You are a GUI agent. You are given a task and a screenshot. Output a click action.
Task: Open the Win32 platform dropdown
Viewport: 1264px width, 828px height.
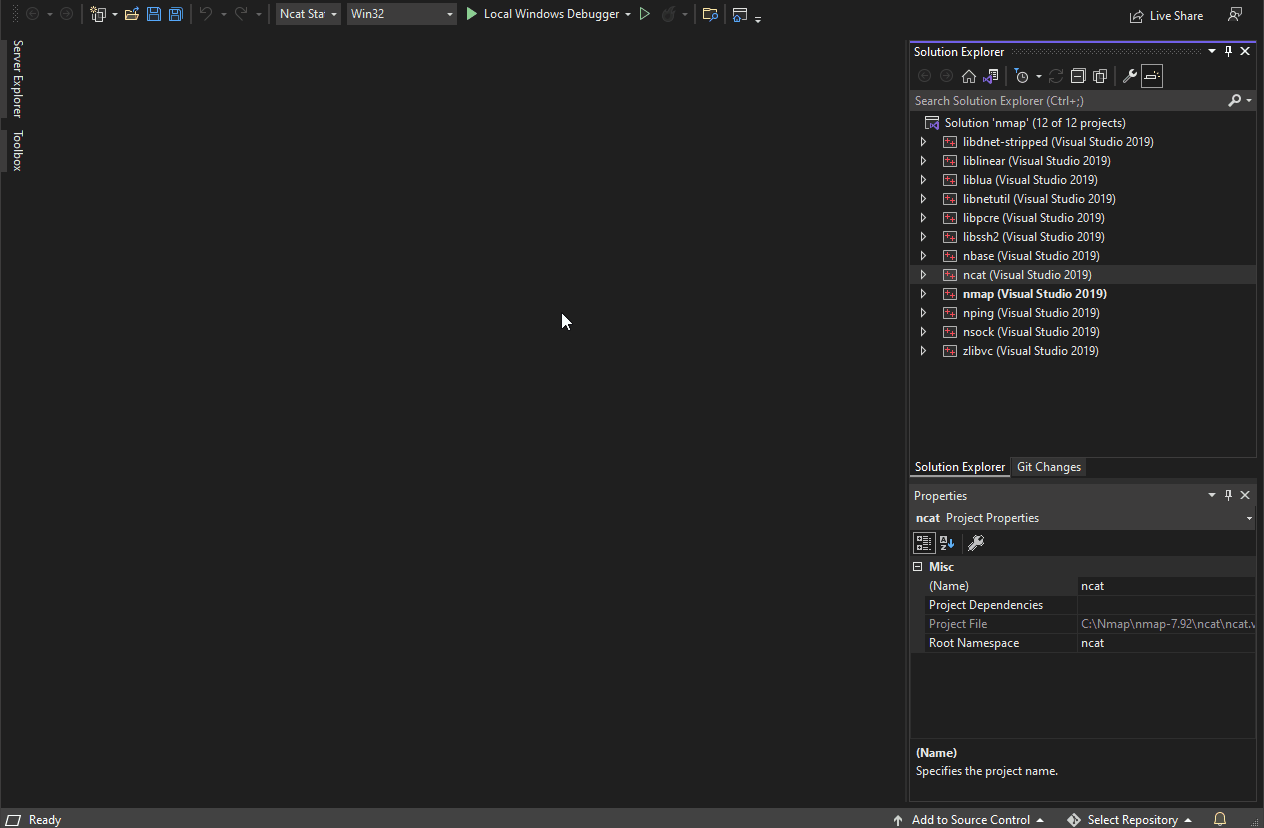coord(402,14)
